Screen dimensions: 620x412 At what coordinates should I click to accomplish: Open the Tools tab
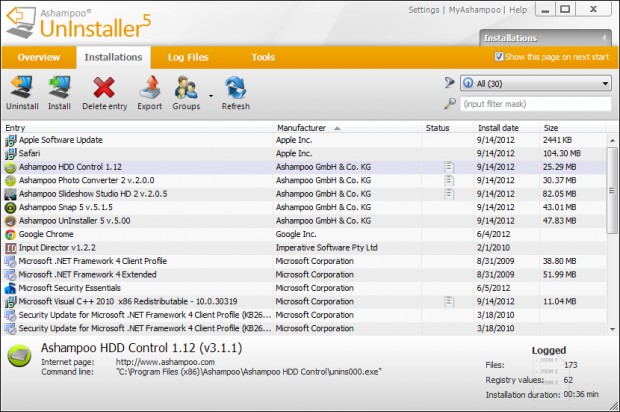click(263, 57)
